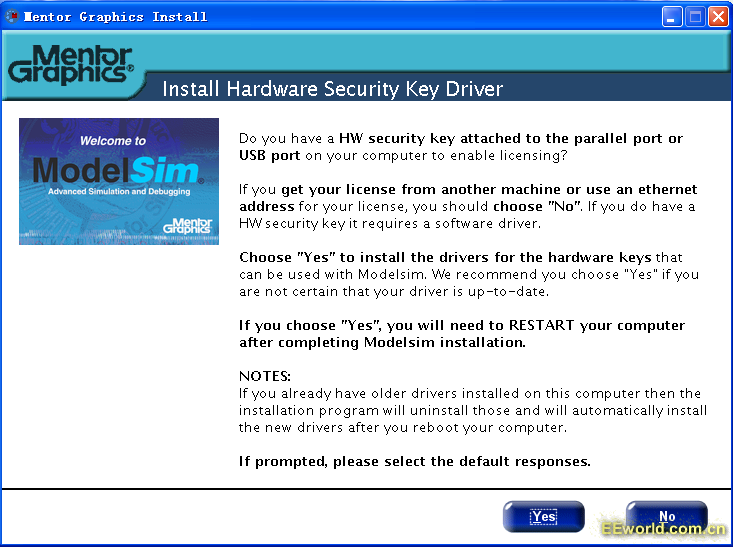Click the installer icon in the title bar
The height and width of the screenshot is (547, 733).
[11, 17]
